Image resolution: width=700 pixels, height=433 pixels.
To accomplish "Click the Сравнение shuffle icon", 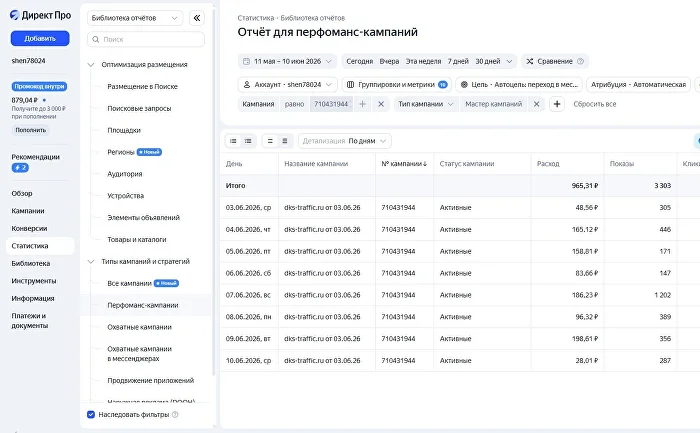I will coord(530,61).
